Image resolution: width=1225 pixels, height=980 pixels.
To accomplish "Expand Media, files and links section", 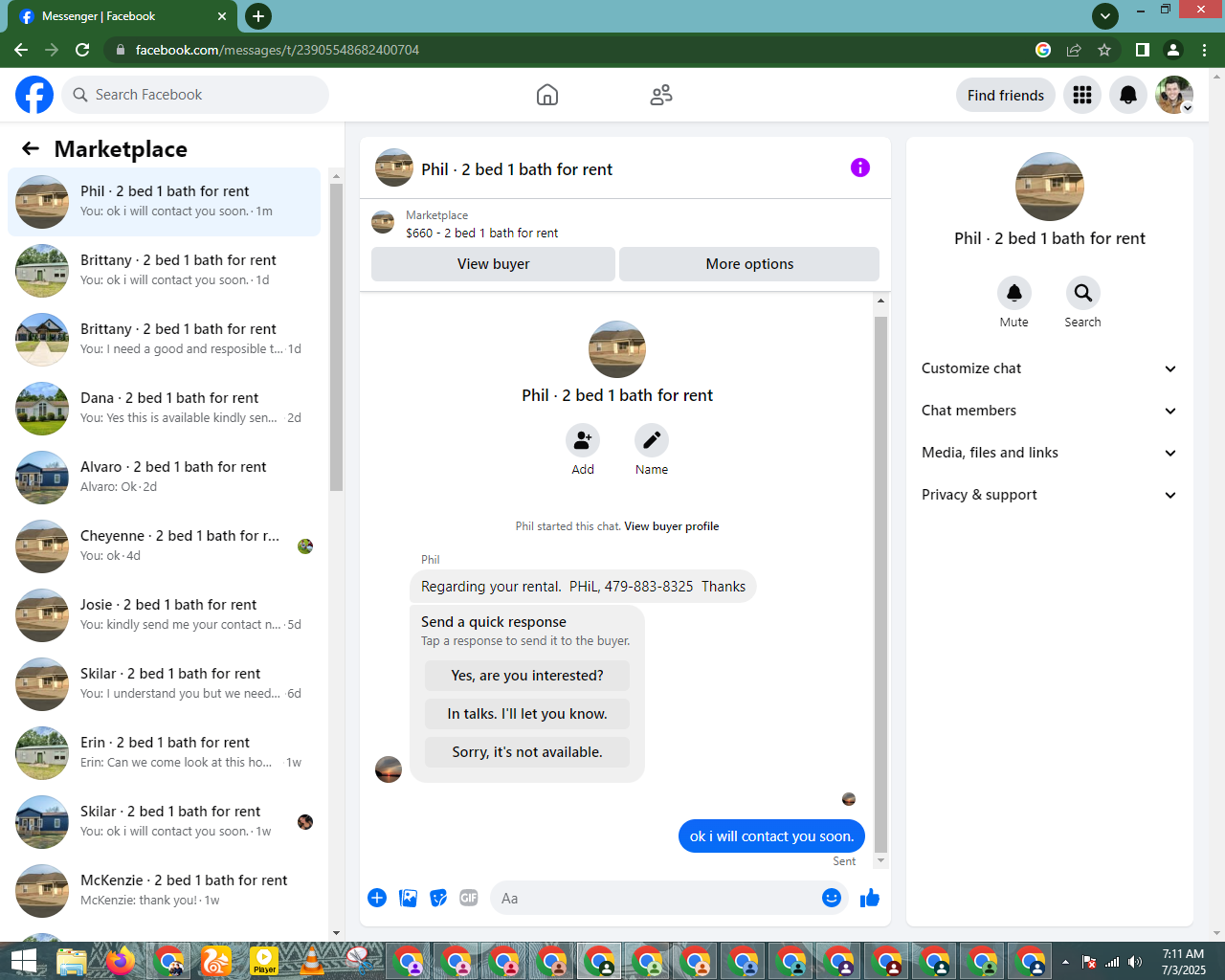I will (1050, 453).
